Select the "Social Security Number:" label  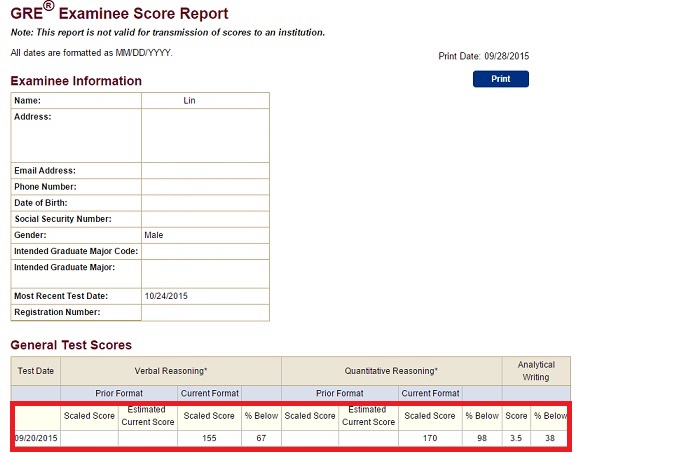(63, 219)
